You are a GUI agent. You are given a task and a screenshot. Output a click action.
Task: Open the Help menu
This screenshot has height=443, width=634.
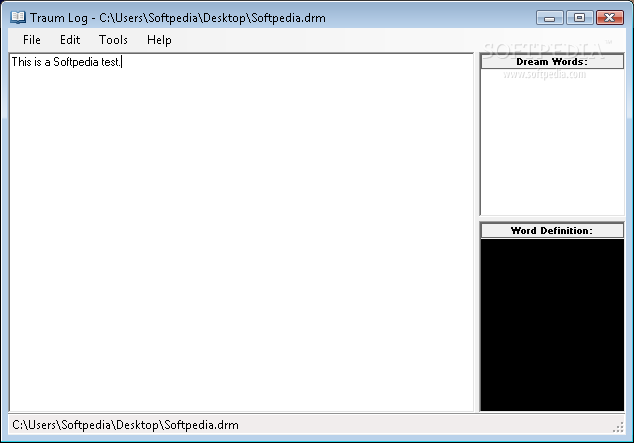[x=159, y=40]
